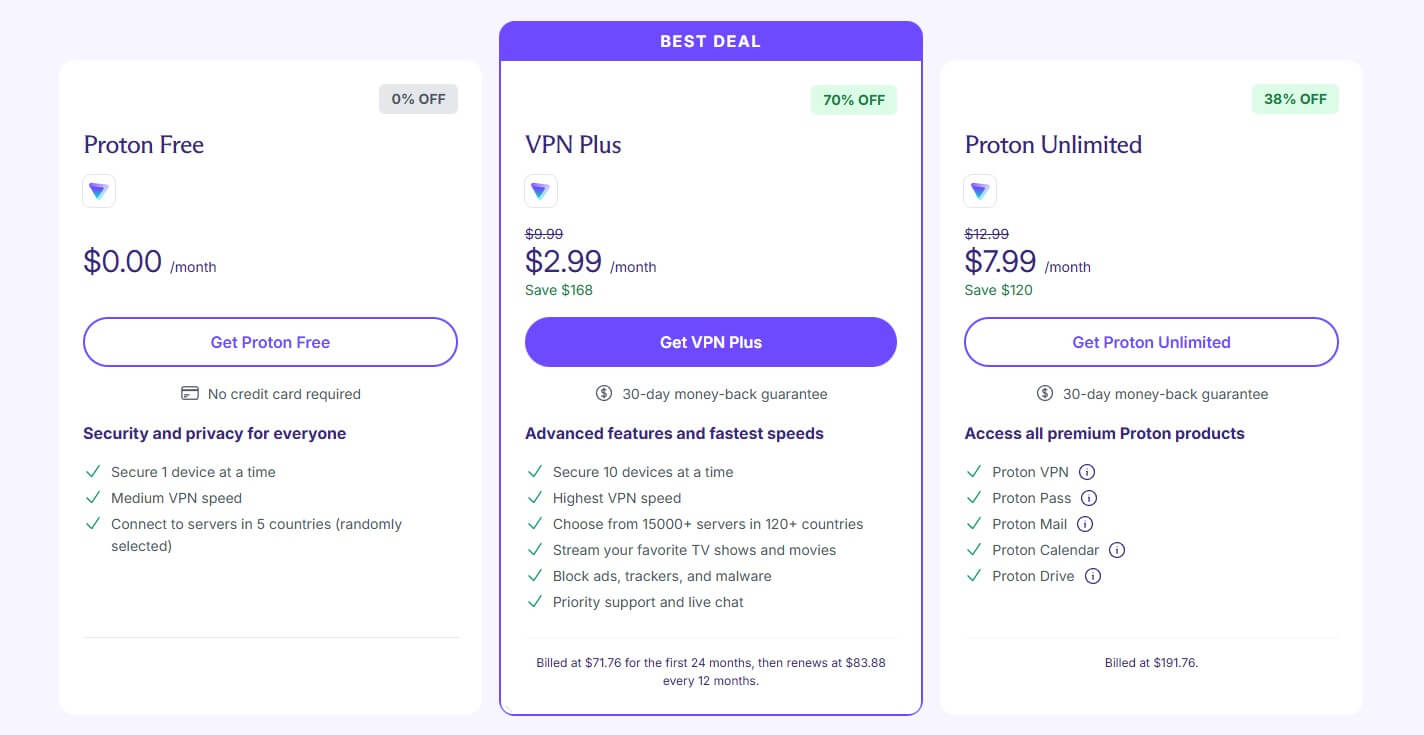This screenshot has height=735, width=1424.
Task: Click the Save $168 text under VPN Plus price
Action: (558, 290)
